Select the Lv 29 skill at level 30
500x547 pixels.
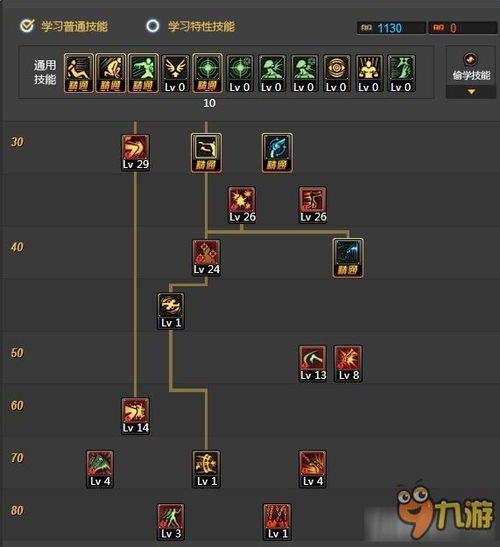[x=135, y=152]
